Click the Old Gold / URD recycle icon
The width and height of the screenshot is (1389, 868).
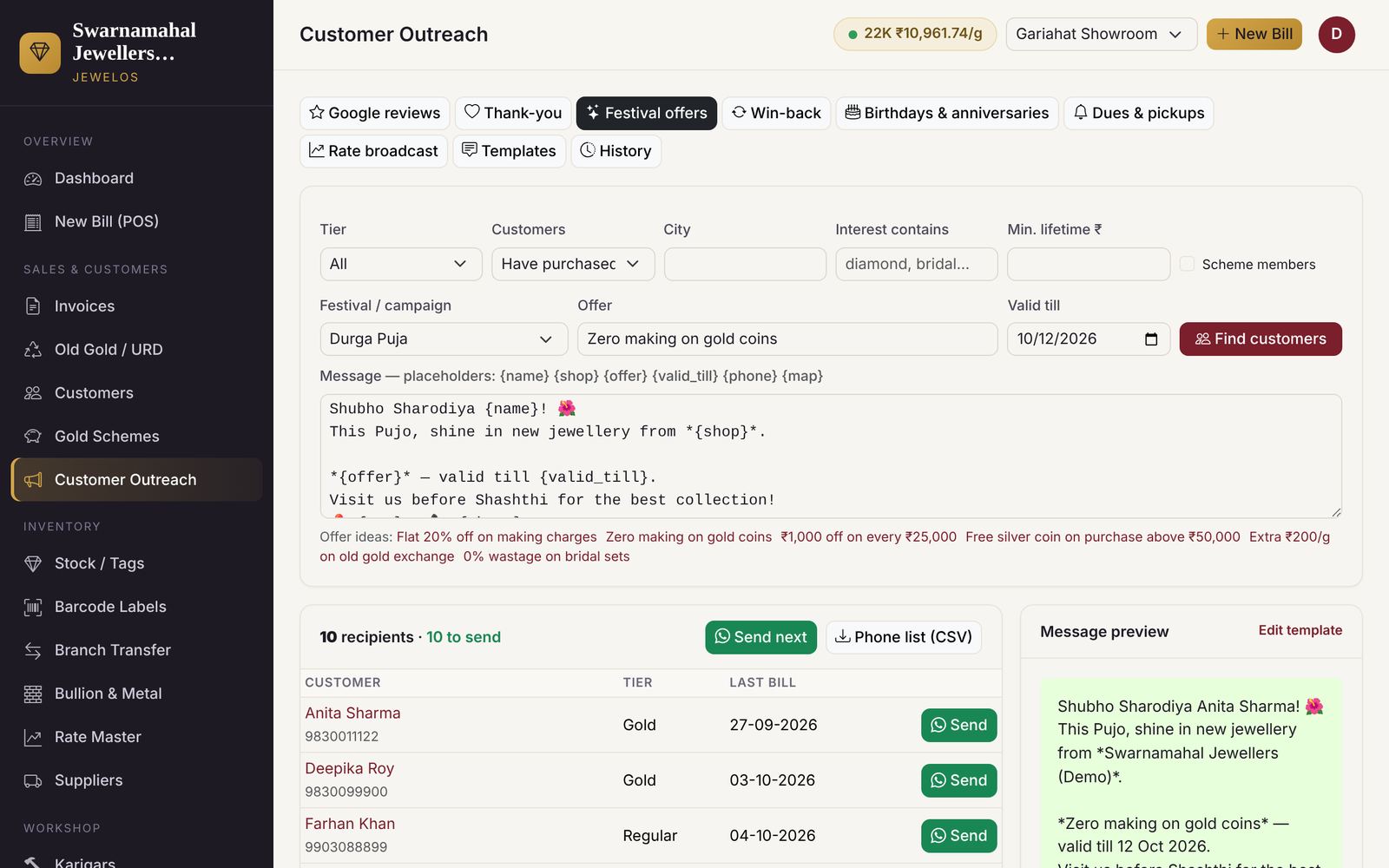(33, 350)
